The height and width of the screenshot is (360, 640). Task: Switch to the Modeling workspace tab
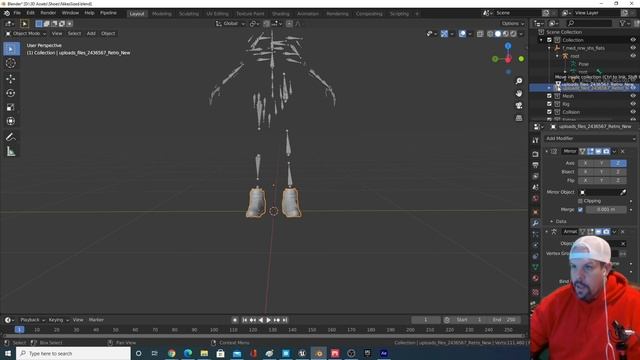(x=162, y=14)
